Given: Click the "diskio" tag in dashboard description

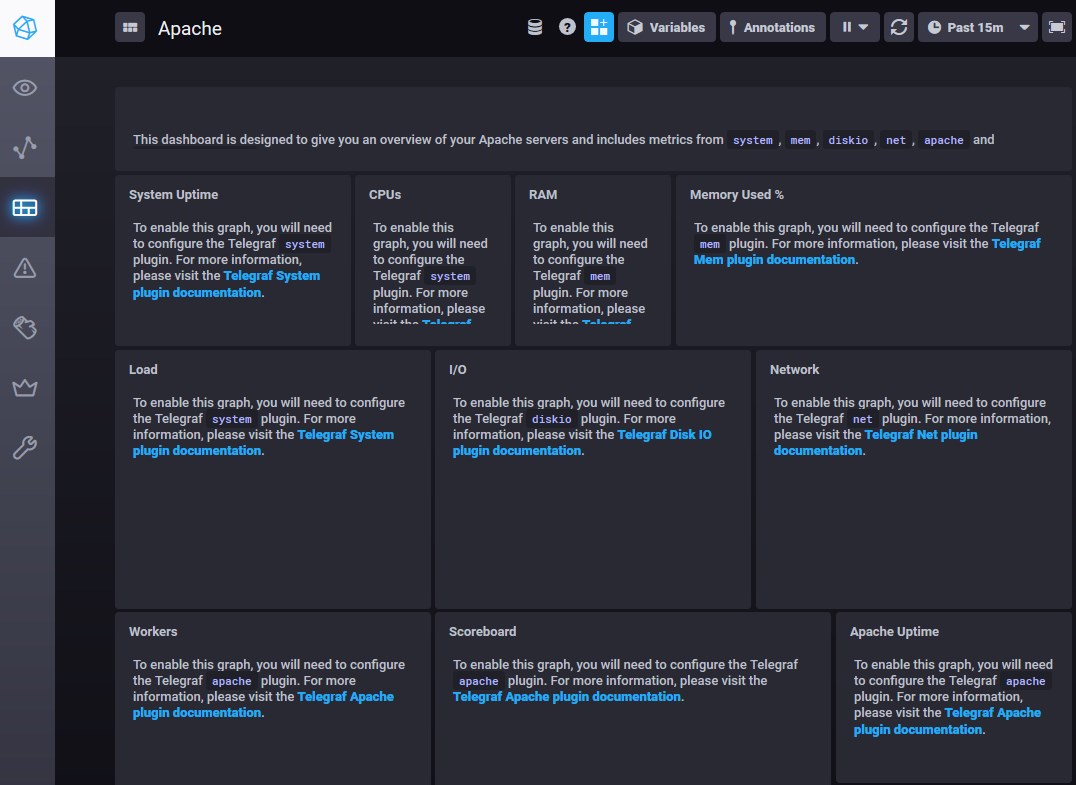Looking at the screenshot, I should coord(848,140).
